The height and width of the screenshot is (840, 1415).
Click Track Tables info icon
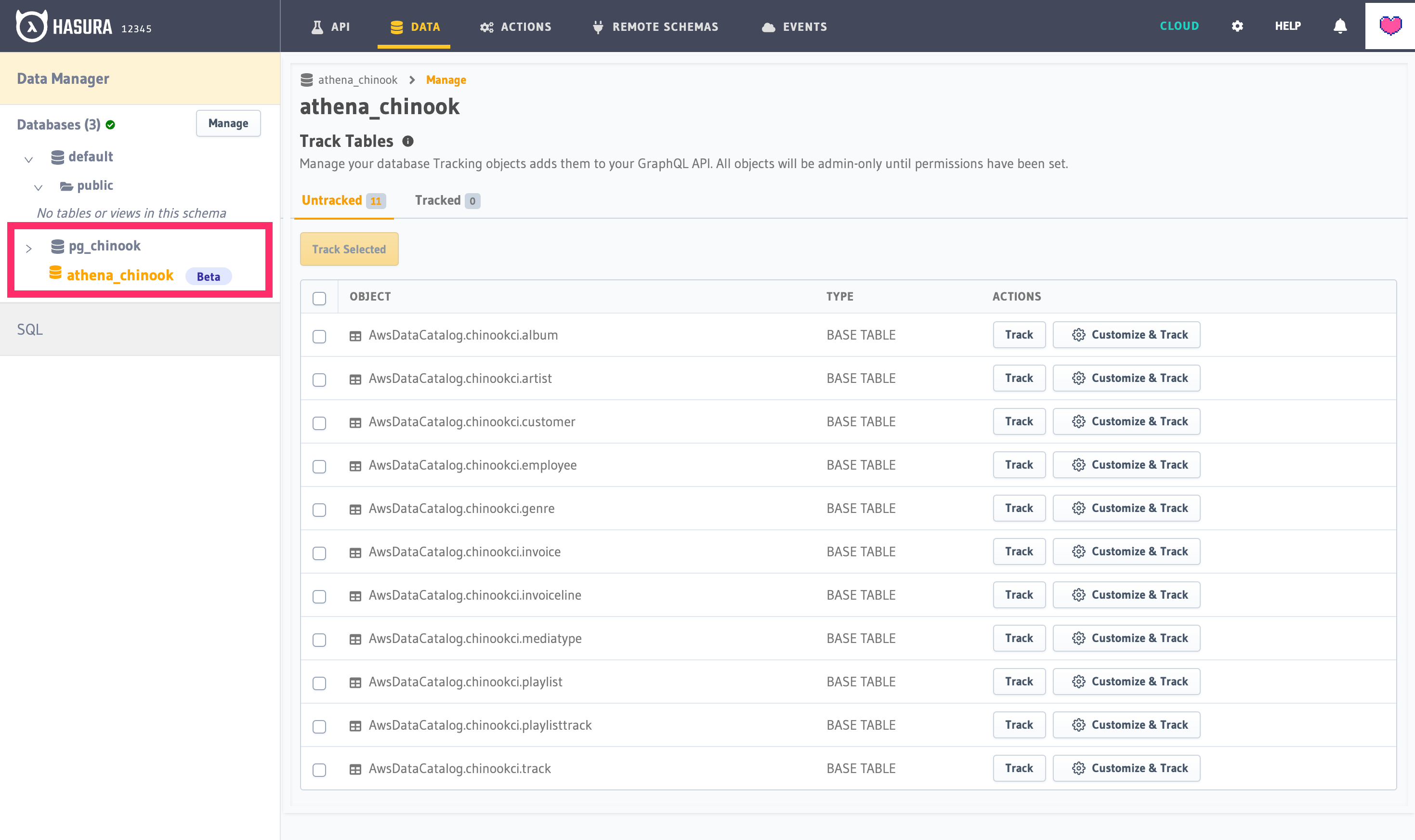(407, 142)
